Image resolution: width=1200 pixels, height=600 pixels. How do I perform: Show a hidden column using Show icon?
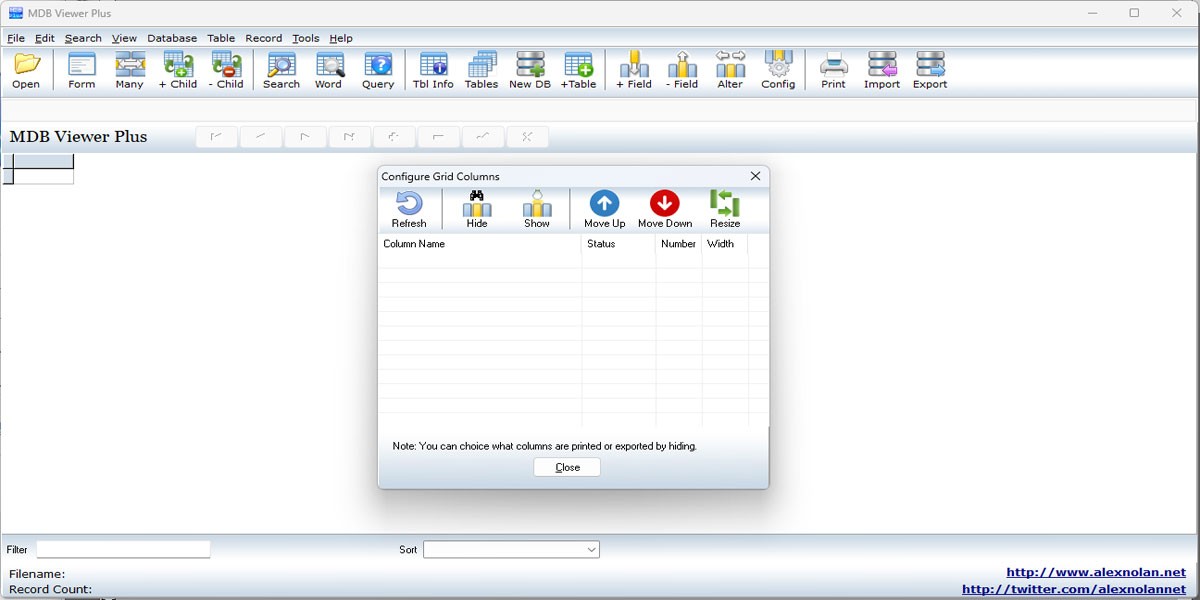[x=537, y=210]
